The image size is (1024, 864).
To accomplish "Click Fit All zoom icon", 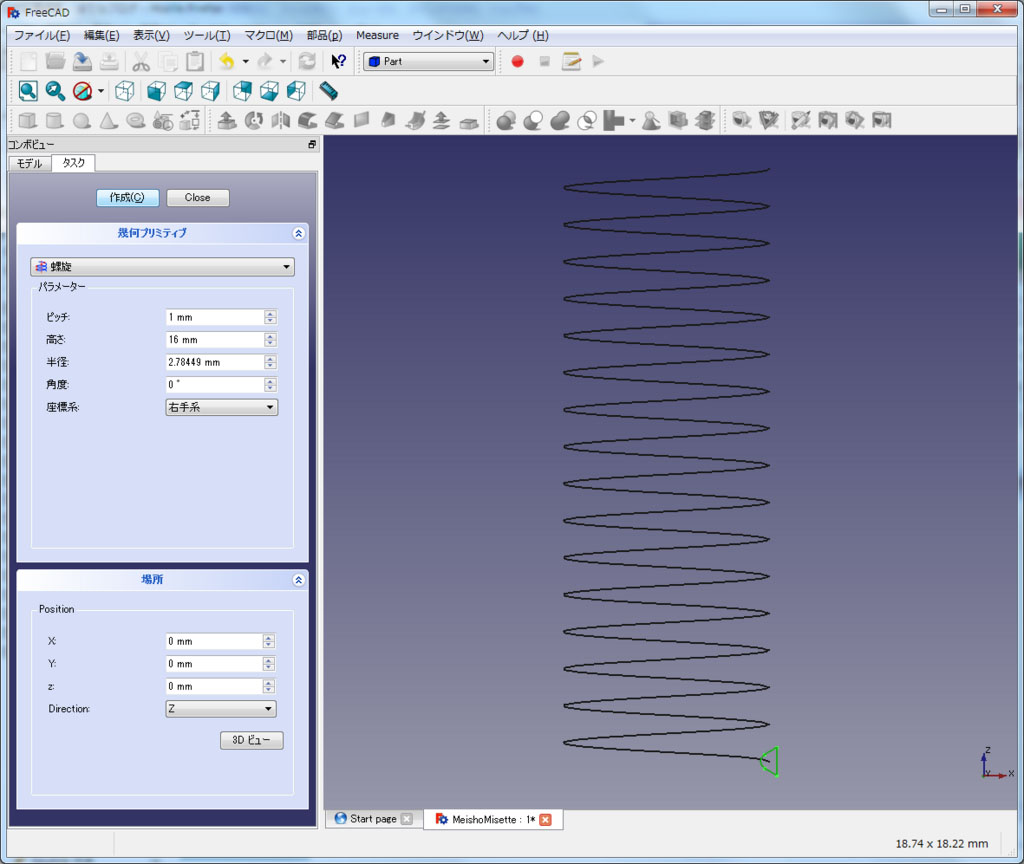I will click(x=28, y=91).
